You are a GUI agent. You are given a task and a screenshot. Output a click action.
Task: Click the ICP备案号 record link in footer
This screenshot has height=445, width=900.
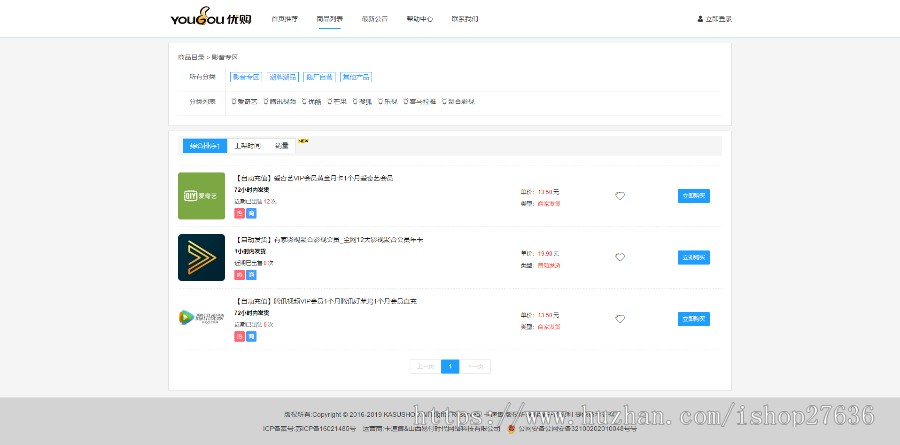[x=309, y=428]
